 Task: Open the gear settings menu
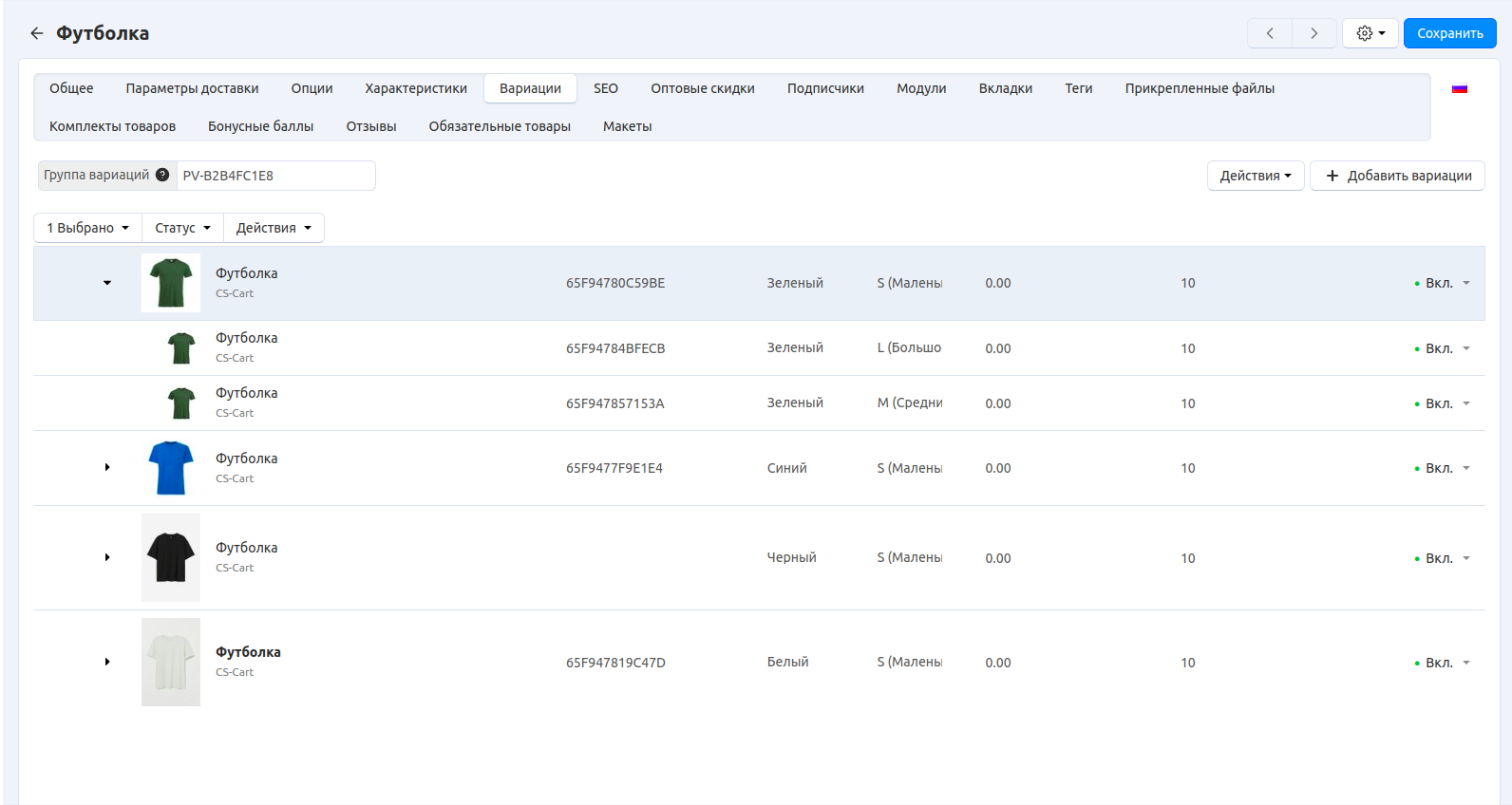click(1370, 33)
